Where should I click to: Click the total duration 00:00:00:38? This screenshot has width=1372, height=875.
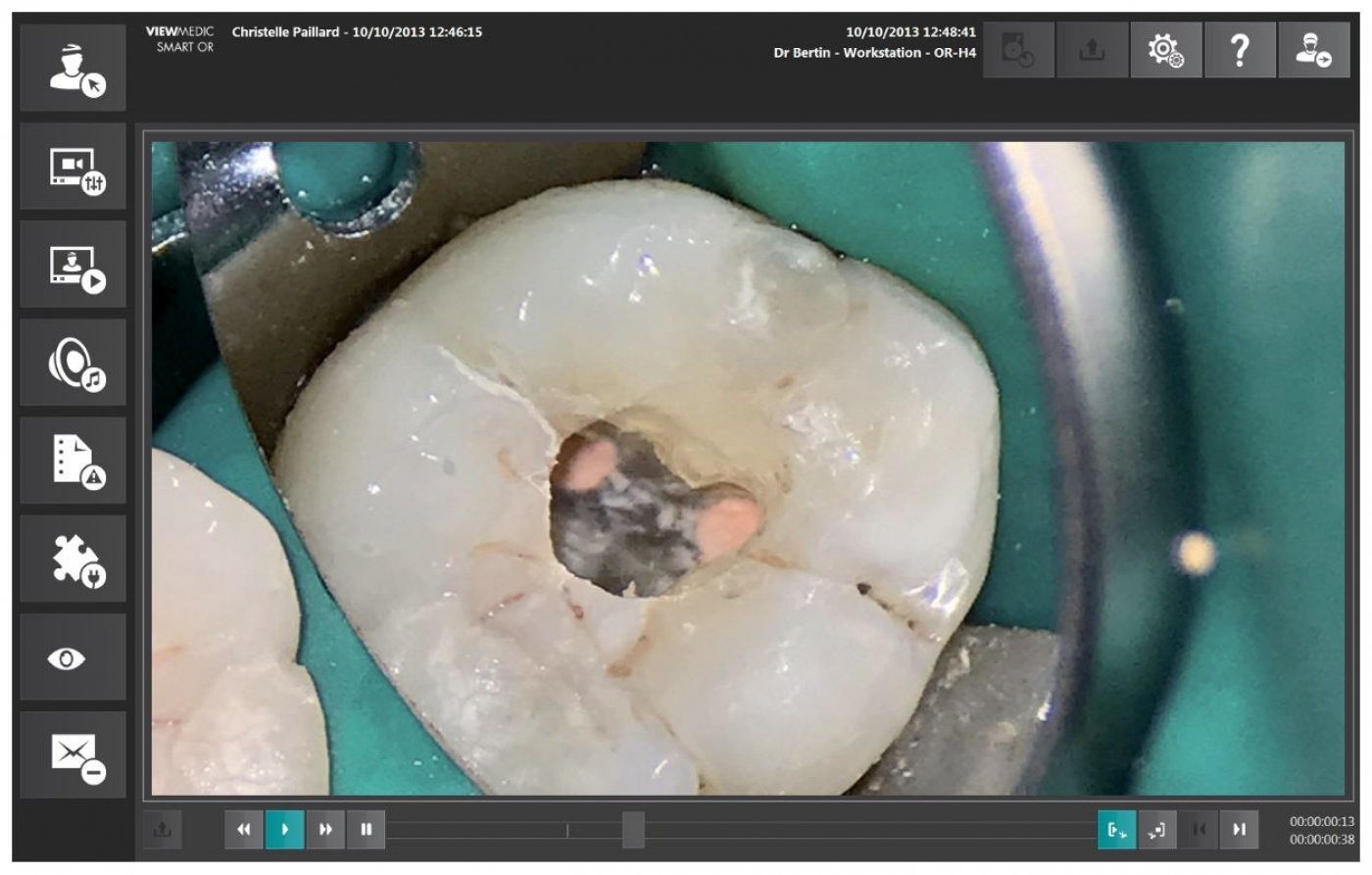tap(1322, 840)
